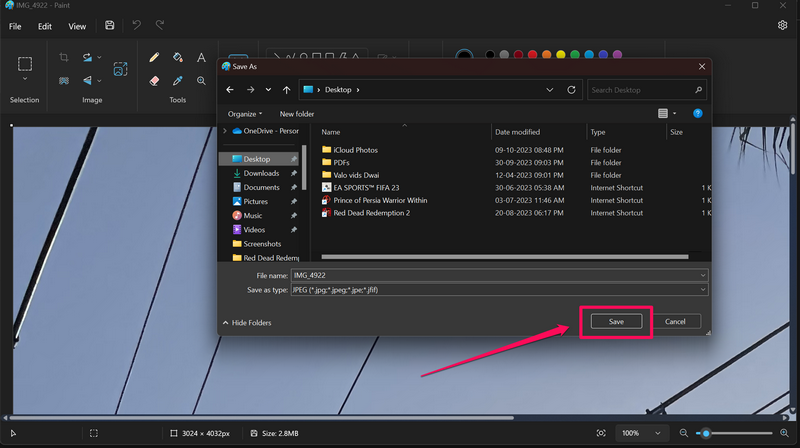Screen dimensions: 800x448
Task: Open the Organize dropdown menu
Action: 245,114
